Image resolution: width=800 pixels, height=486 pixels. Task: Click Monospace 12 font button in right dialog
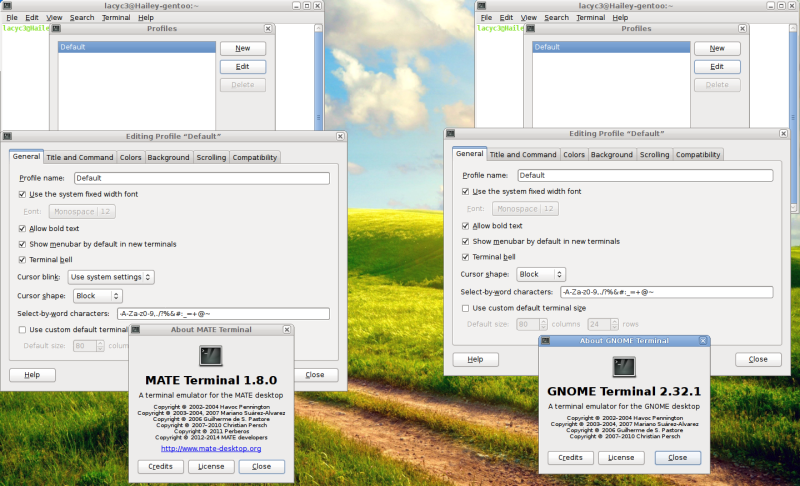525,209
